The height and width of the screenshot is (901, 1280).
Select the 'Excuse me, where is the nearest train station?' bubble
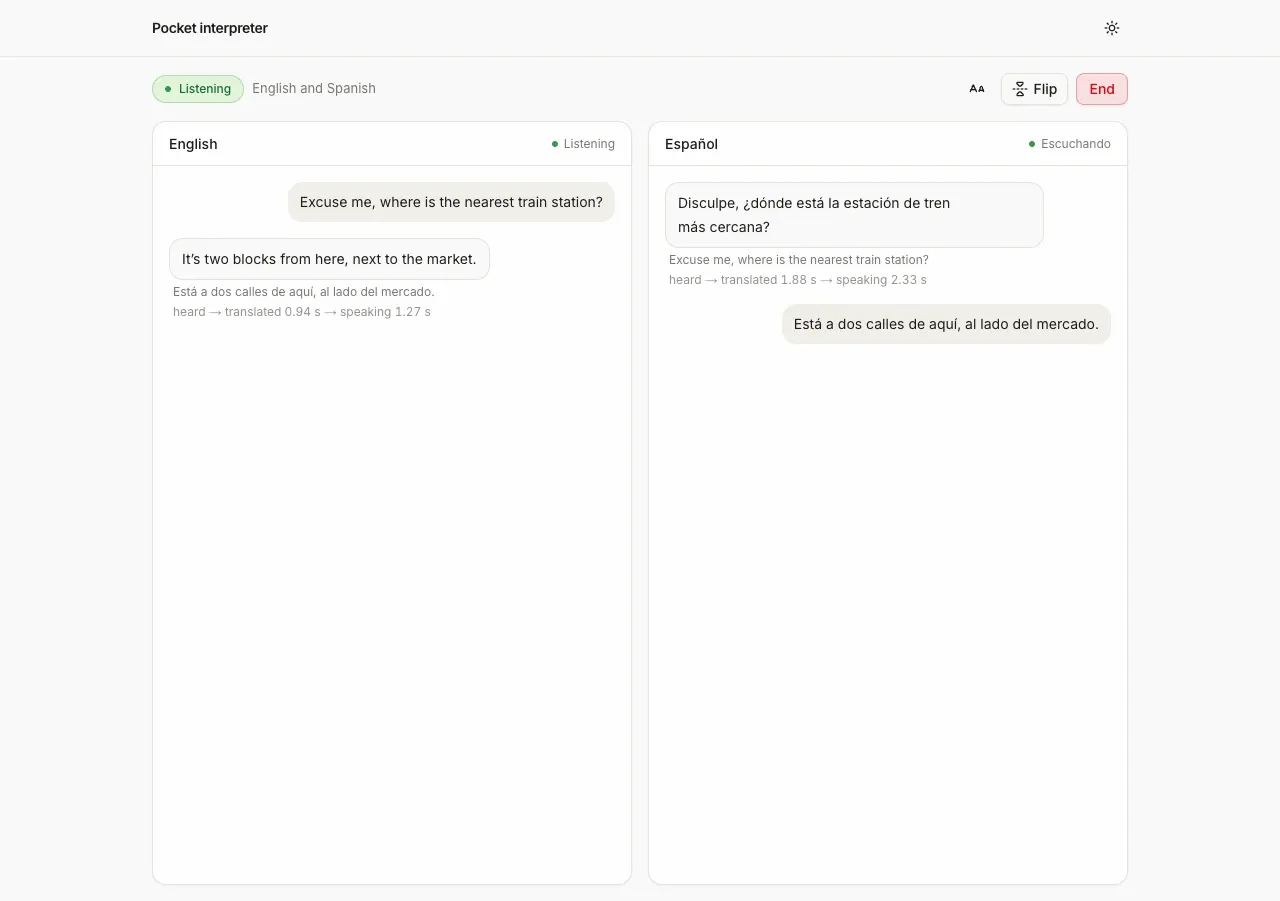[x=451, y=202]
